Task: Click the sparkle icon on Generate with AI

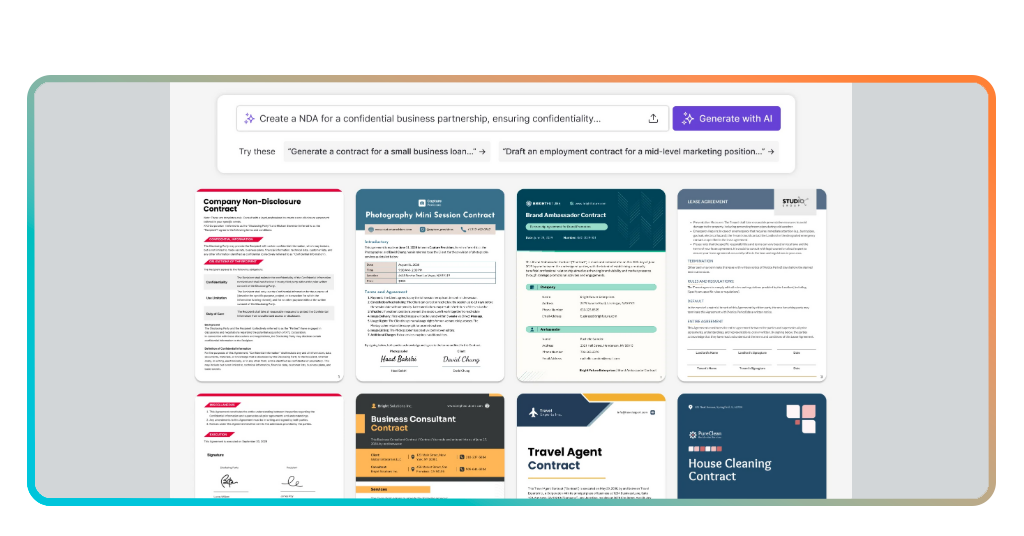Action: click(687, 118)
